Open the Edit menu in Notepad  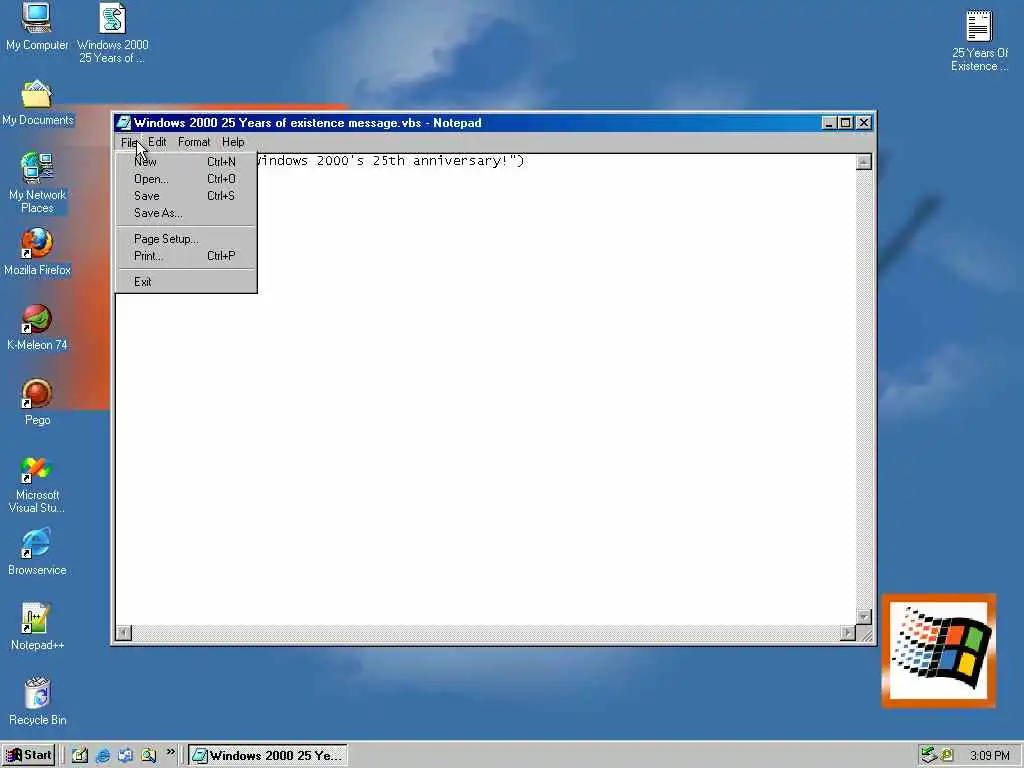(157, 142)
